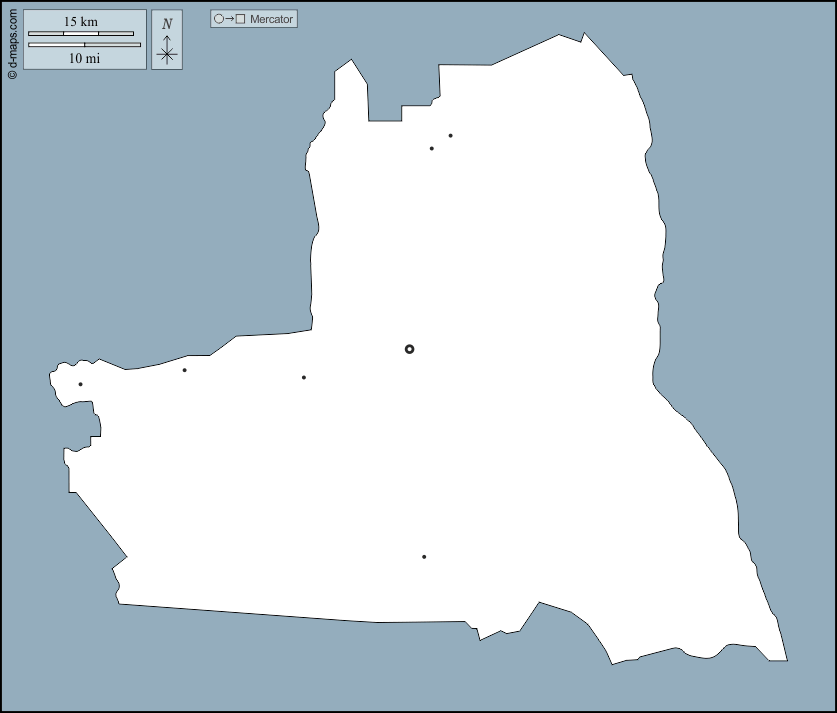This screenshot has width=837, height=713.
Task: Click the circle symbol in projection legend
Action: point(219,19)
